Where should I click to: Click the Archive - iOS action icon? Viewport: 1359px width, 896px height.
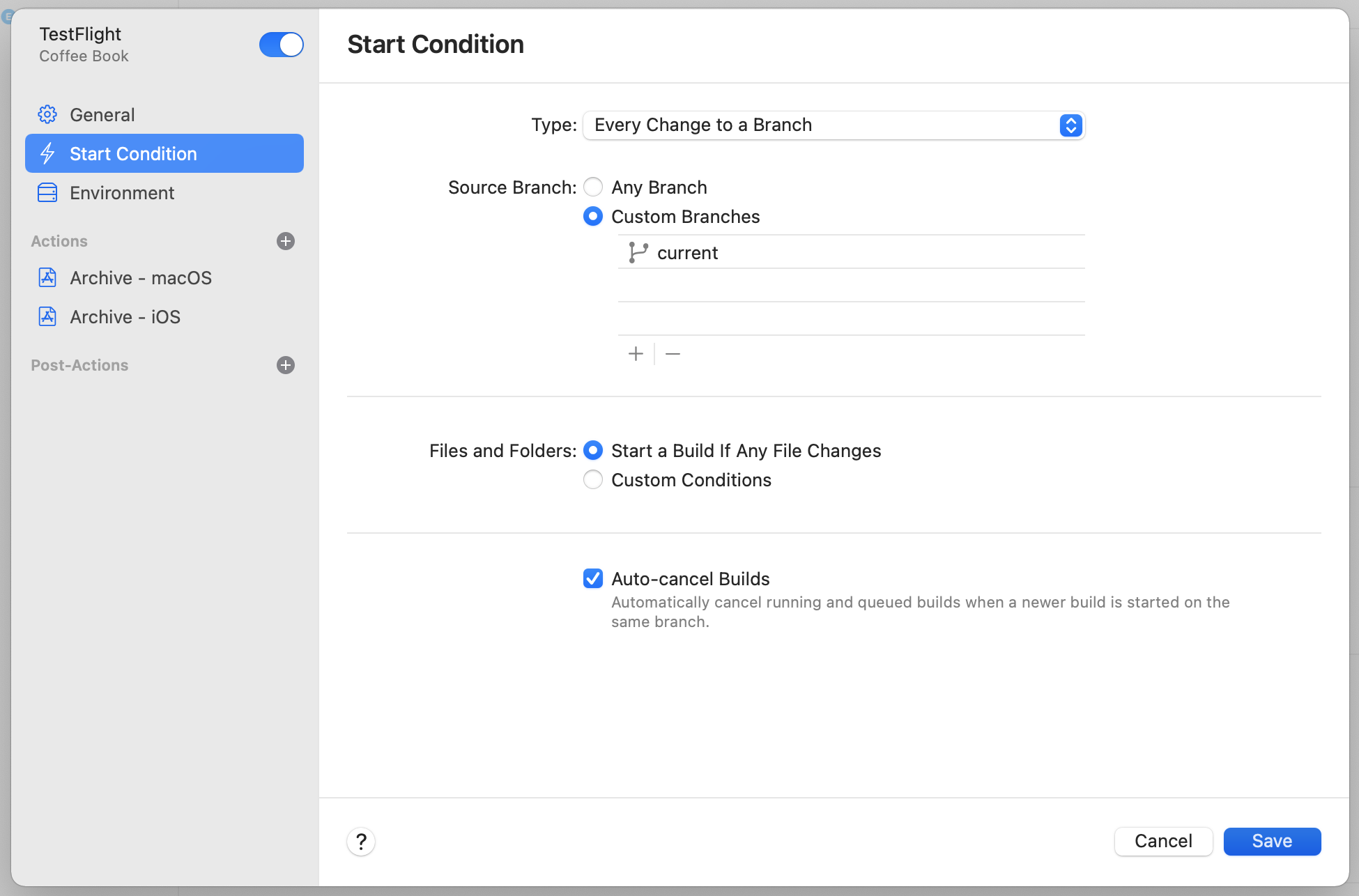[47, 316]
